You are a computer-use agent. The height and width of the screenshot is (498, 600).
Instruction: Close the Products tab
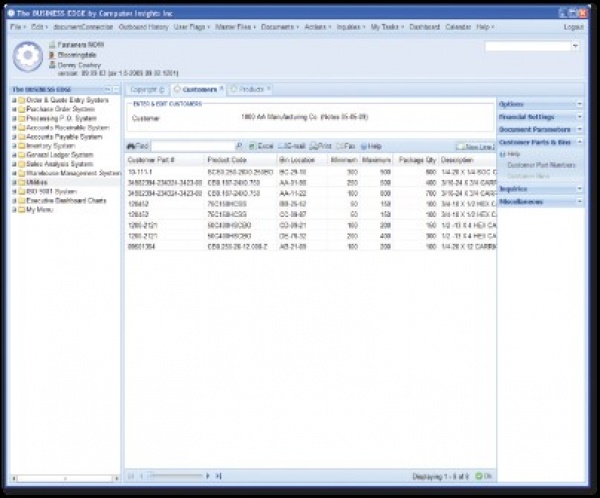click(269, 88)
